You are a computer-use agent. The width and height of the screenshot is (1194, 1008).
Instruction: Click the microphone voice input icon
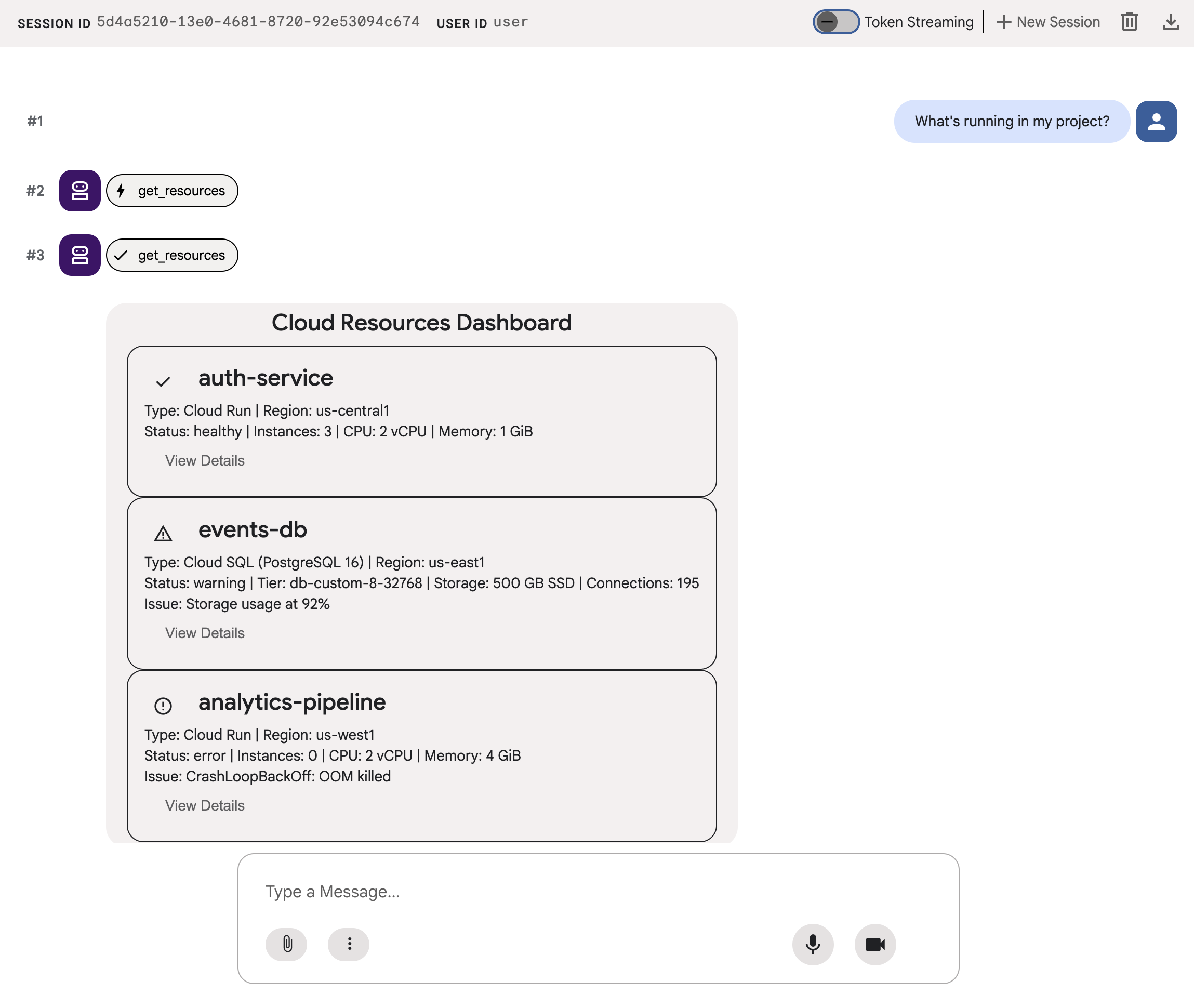[x=813, y=944]
